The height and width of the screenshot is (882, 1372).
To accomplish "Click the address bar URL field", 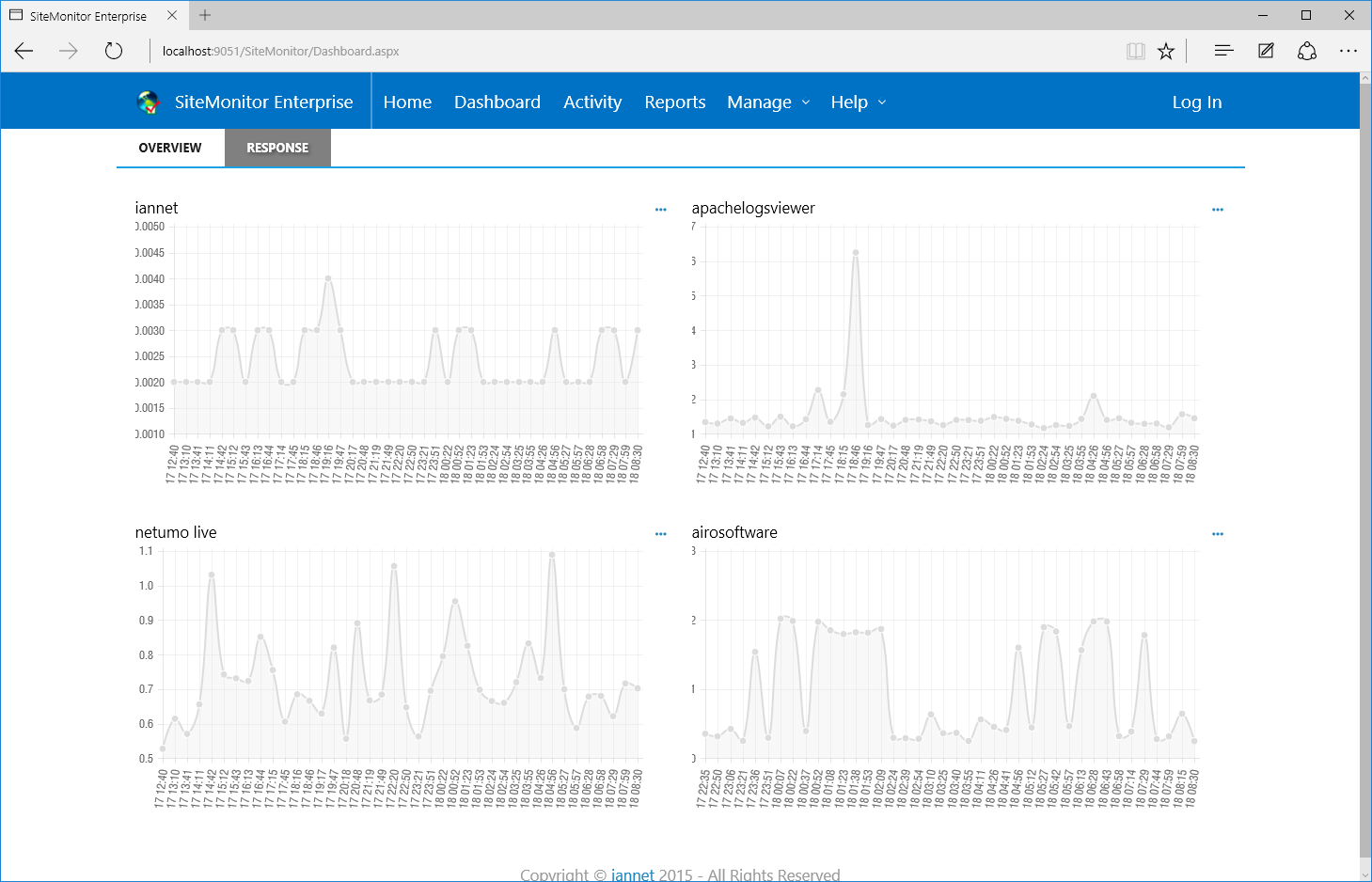I will [x=630, y=51].
